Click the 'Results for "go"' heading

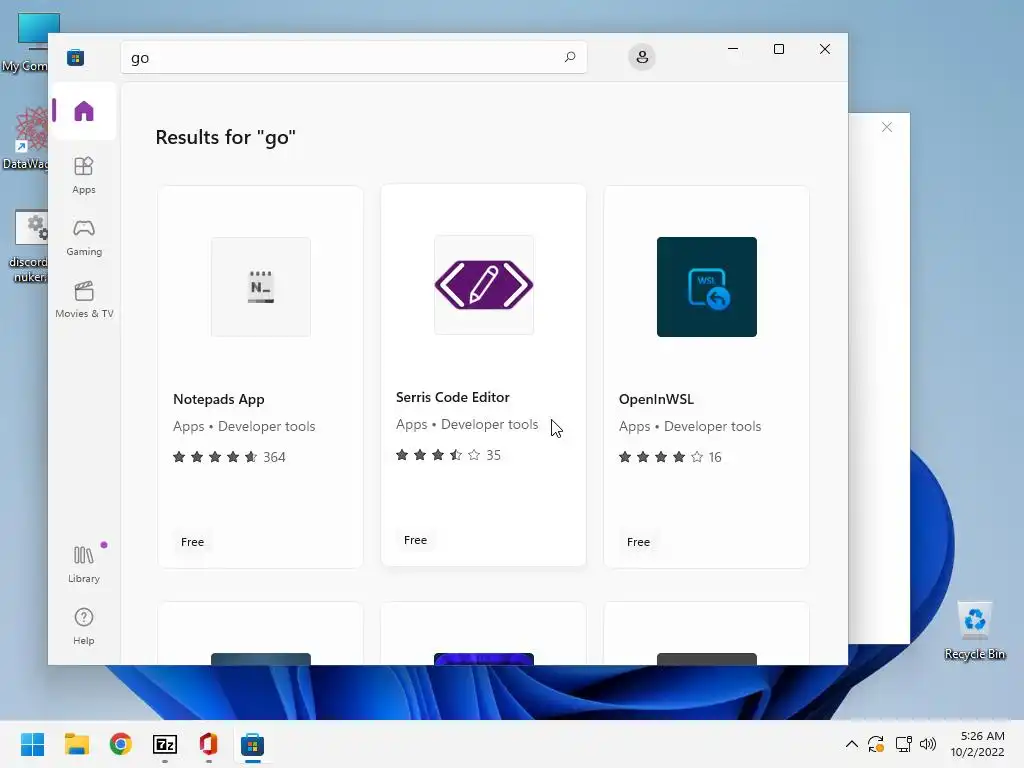(225, 137)
